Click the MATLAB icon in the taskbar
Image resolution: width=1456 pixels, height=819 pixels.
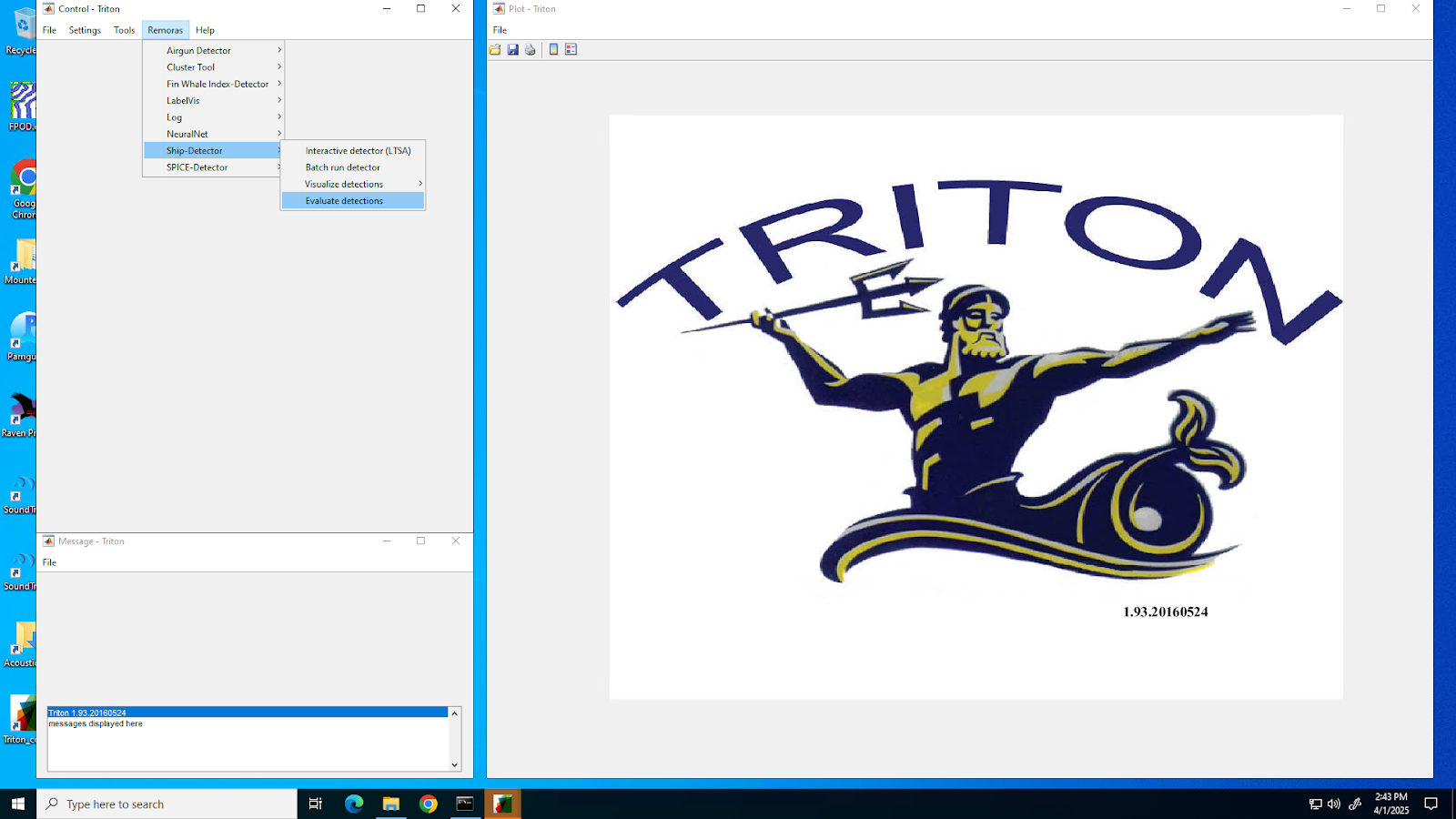pyautogui.click(x=502, y=804)
